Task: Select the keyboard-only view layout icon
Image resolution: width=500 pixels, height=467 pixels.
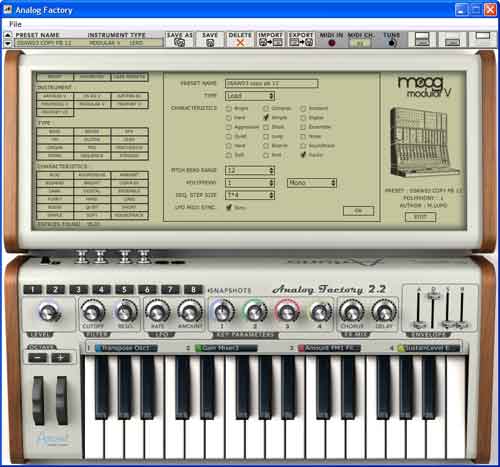Action: pyautogui.click(x=452, y=42)
